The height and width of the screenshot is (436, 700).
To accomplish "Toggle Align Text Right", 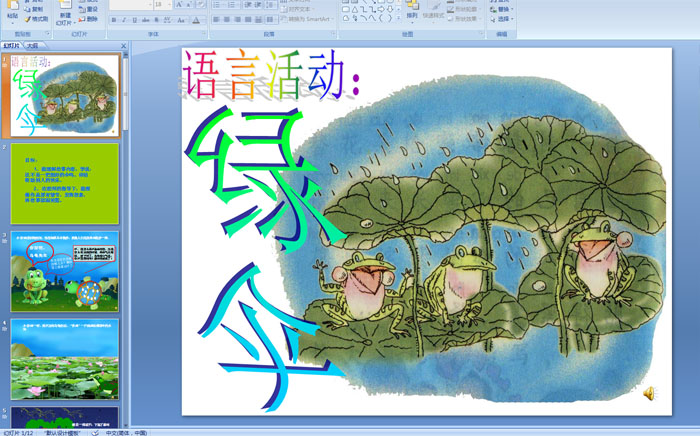I will click(238, 20).
